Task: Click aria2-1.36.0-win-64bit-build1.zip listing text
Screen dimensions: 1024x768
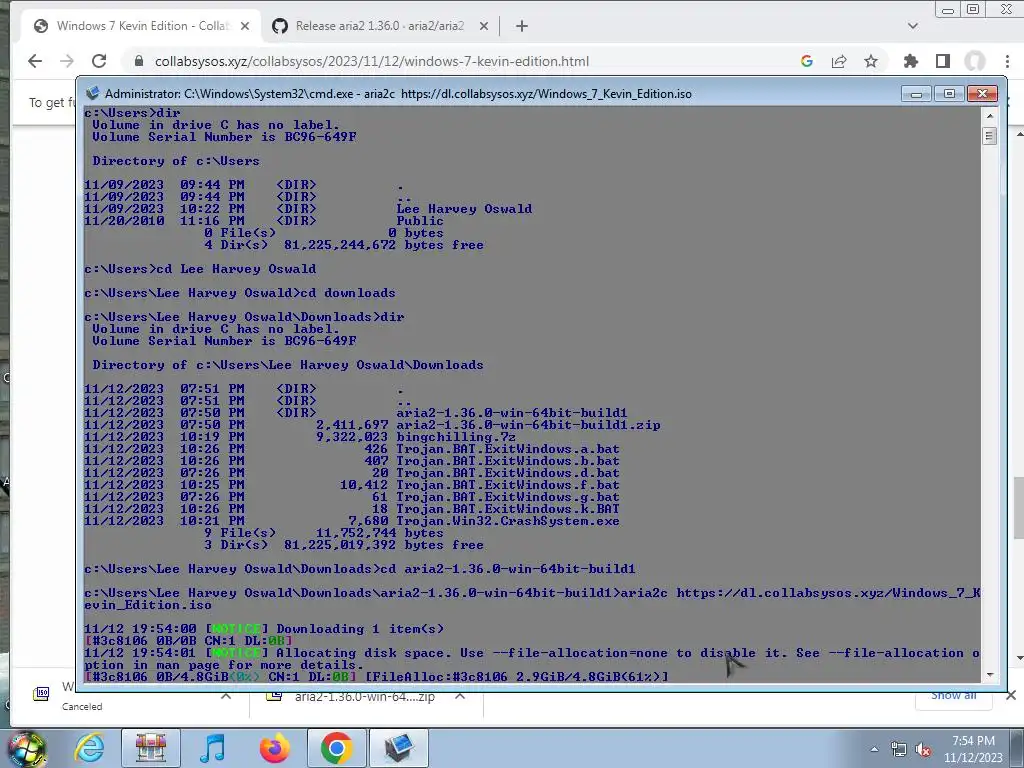Action: pyautogui.click(x=528, y=425)
